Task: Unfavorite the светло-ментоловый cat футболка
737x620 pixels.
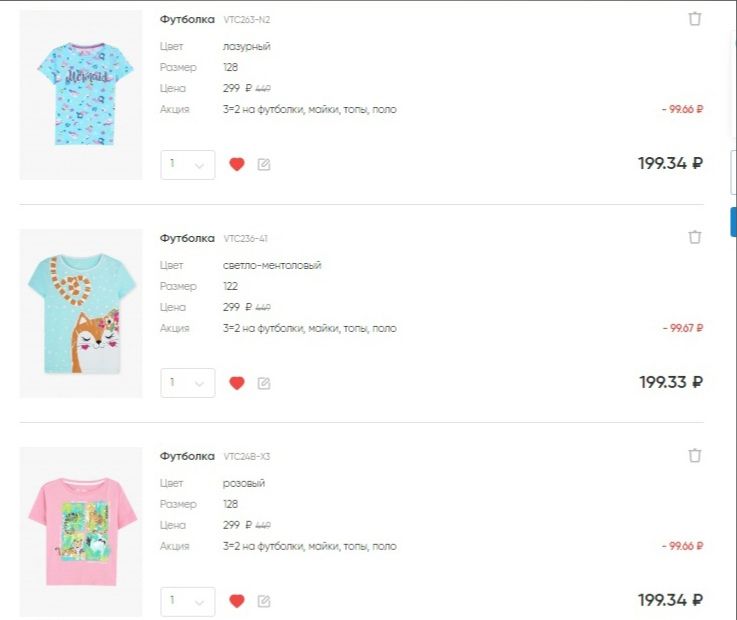Action: tap(237, 383)
